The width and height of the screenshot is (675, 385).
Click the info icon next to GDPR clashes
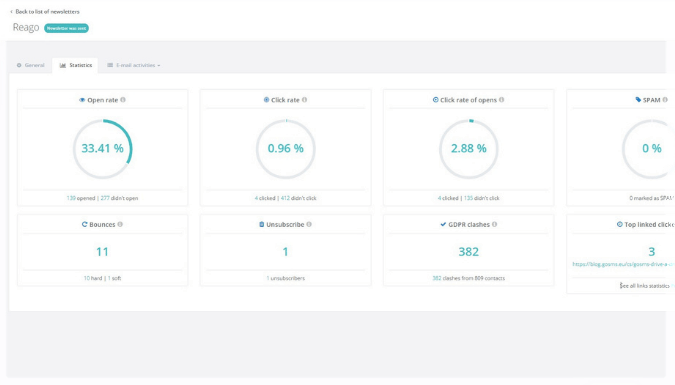tap(495, 224)
